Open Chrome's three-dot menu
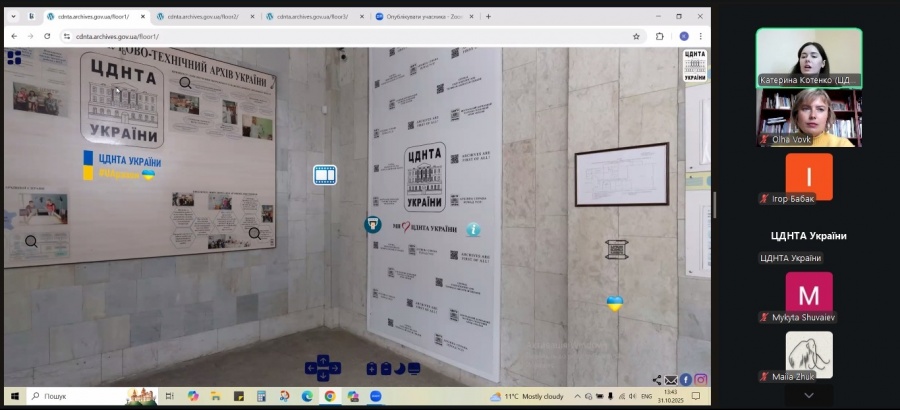This screenshot has width=900, height=410. [x=702, y=36]
